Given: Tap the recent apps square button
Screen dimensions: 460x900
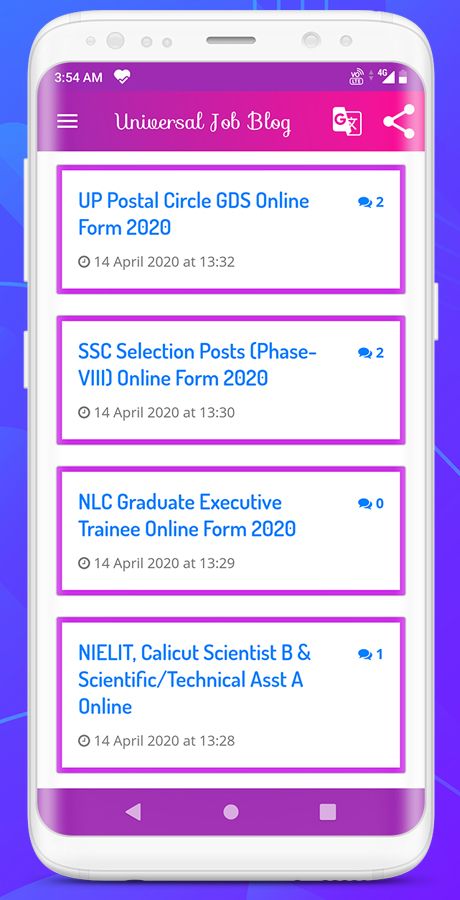Looking at the screenshot, I should tap(328, 812).
